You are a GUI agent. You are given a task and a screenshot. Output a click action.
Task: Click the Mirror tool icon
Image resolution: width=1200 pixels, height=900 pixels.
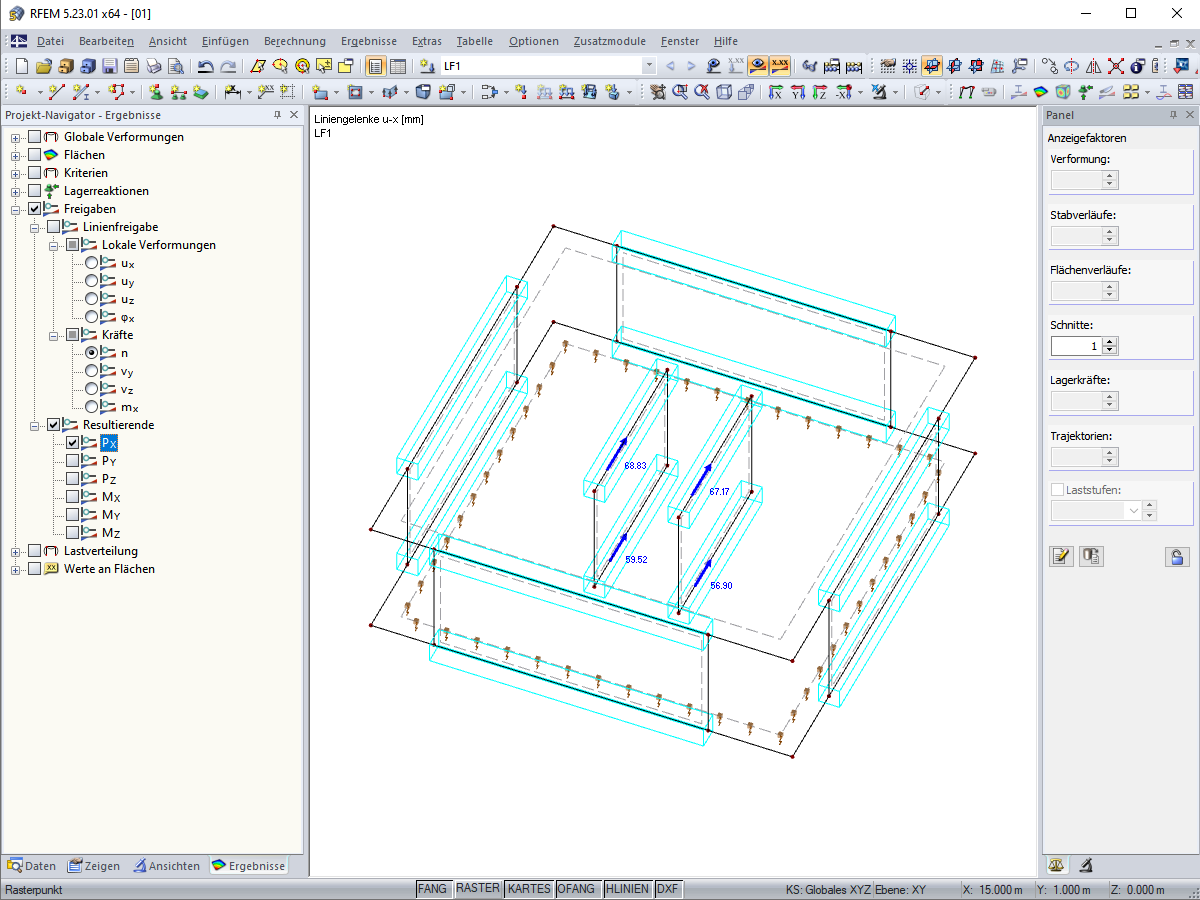(x=1093, y=66)
